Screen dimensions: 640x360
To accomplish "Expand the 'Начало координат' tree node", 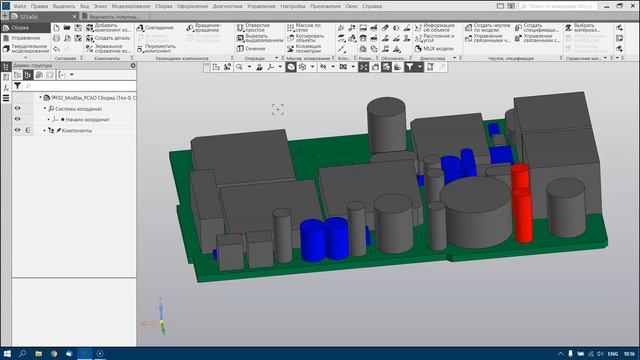I will tap(49, 119).
